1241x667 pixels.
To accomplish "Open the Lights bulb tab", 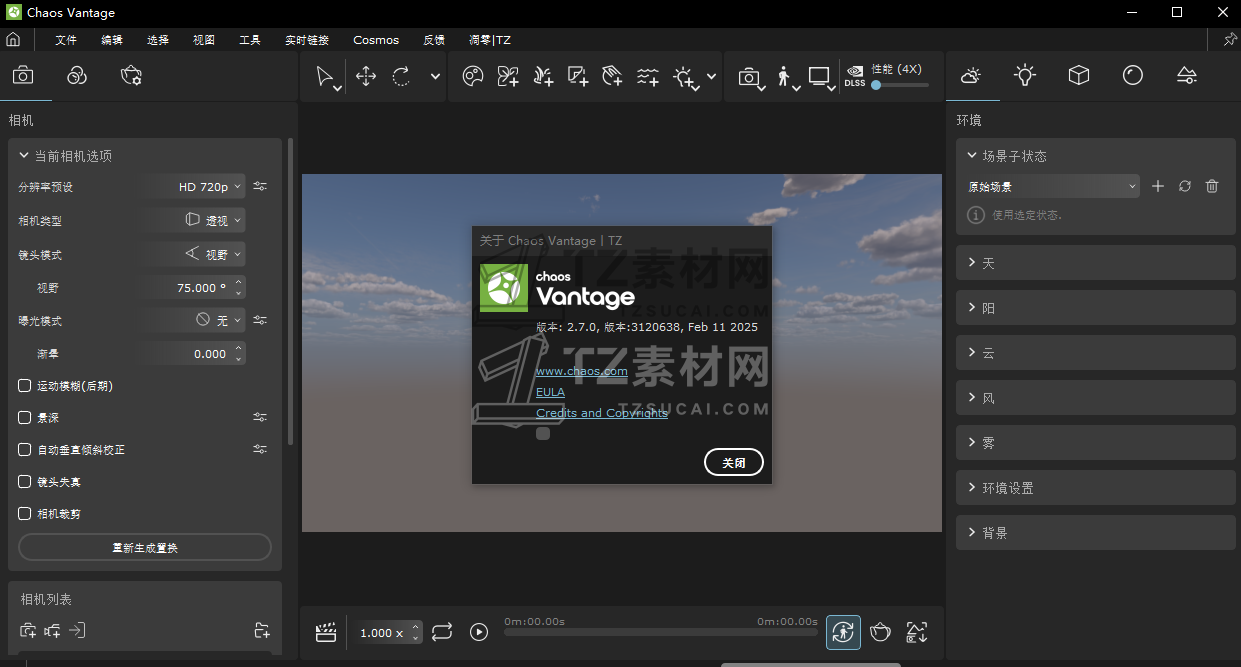I will click(1024, 75).
